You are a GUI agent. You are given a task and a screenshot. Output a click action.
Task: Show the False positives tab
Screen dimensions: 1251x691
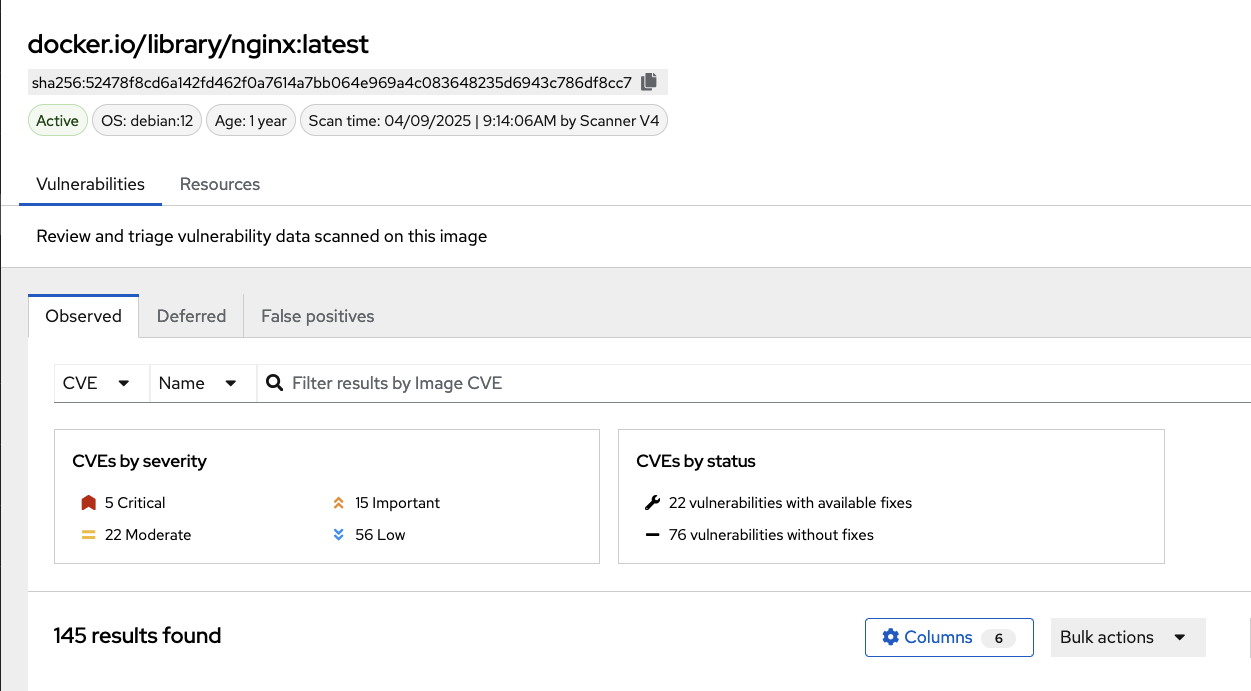click(x=317, y=316)
